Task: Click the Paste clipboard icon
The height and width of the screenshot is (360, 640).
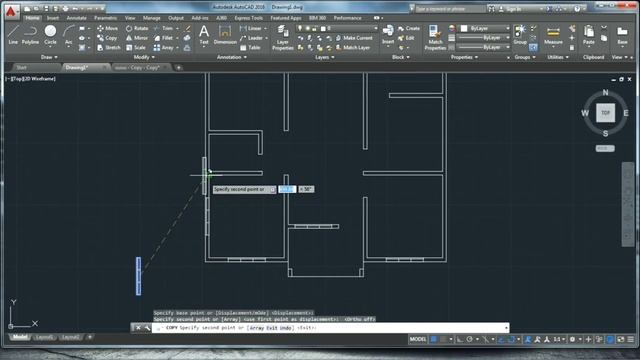Action: (589, 34)
